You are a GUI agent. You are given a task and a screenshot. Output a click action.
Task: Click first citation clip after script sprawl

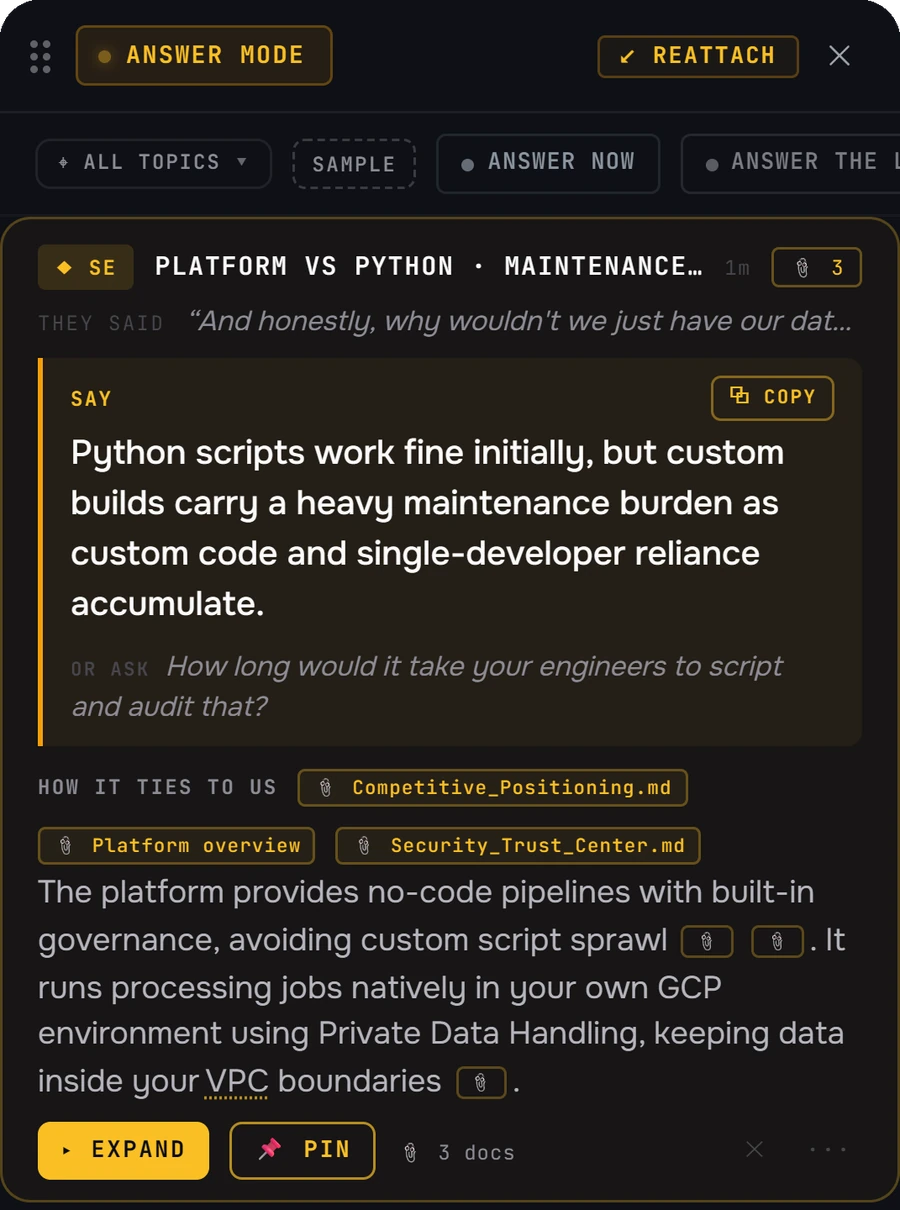pyautogui.click(x=707, y=942)
